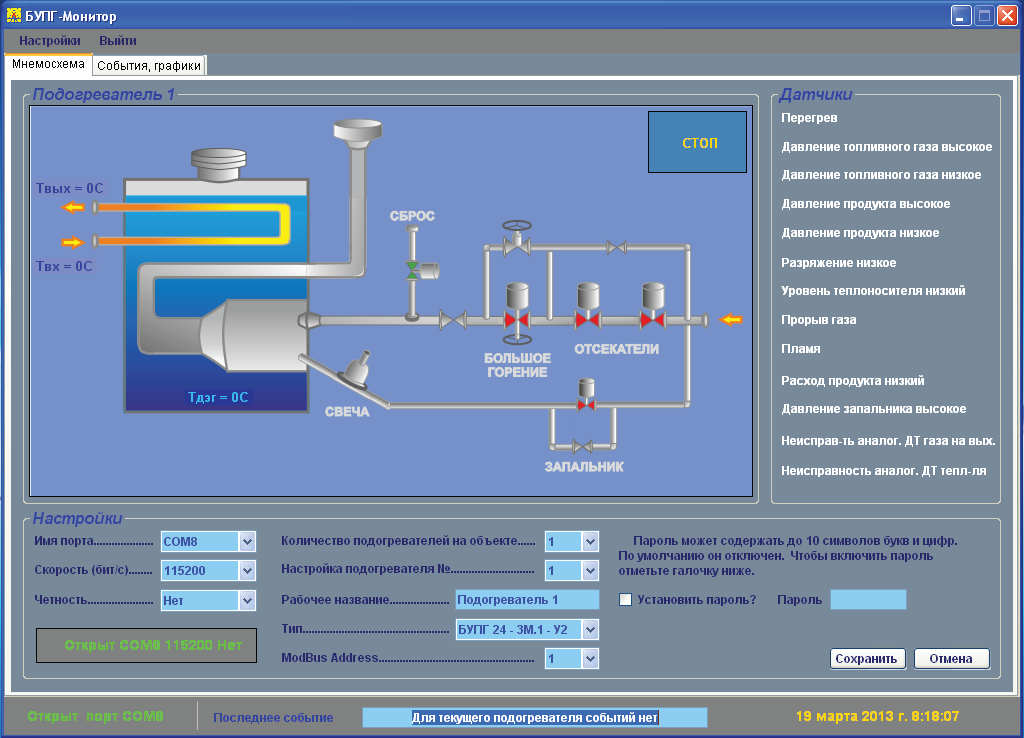Expand the Тип БУПГ 24 dropdown
1024x738 pixels.
coord(589,630)
